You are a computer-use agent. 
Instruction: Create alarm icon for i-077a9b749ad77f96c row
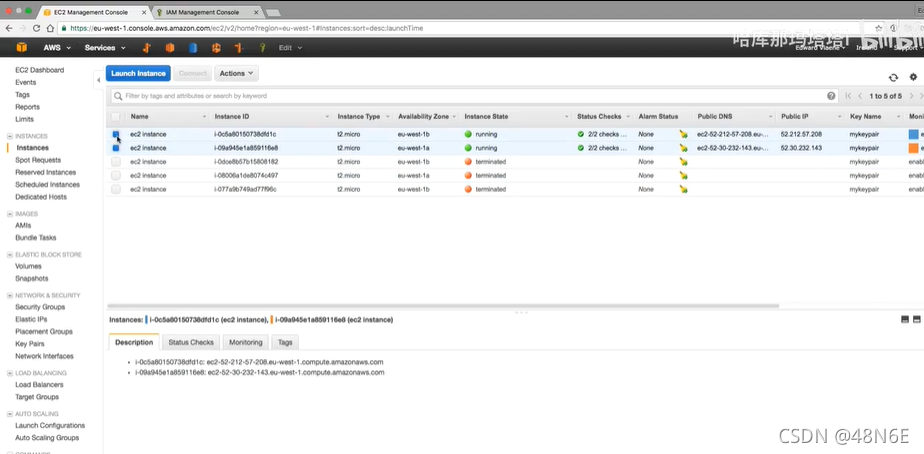[x=683, y=189]
